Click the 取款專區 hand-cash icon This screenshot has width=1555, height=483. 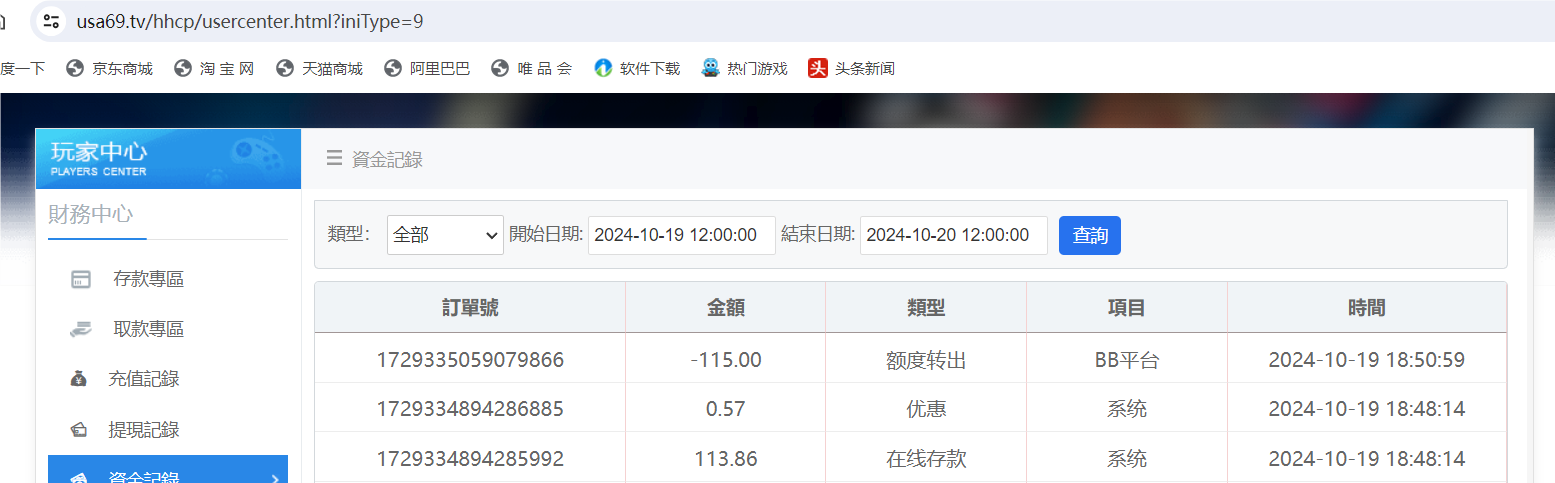(x=81, y=329)
